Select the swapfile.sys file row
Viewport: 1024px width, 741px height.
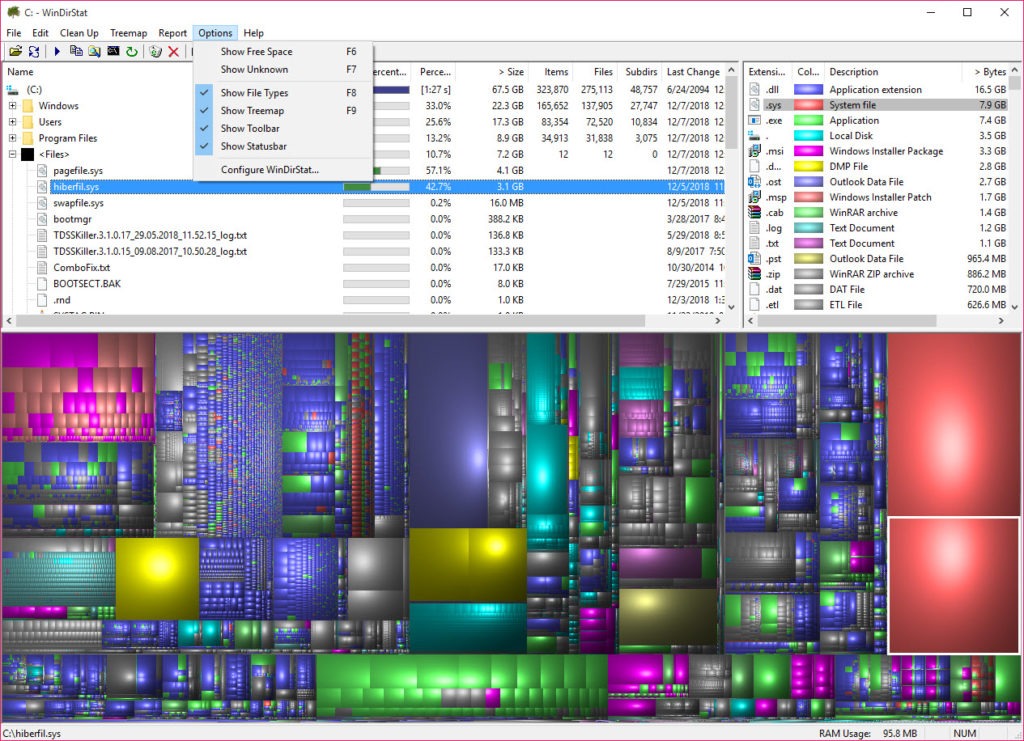(364, 203)
